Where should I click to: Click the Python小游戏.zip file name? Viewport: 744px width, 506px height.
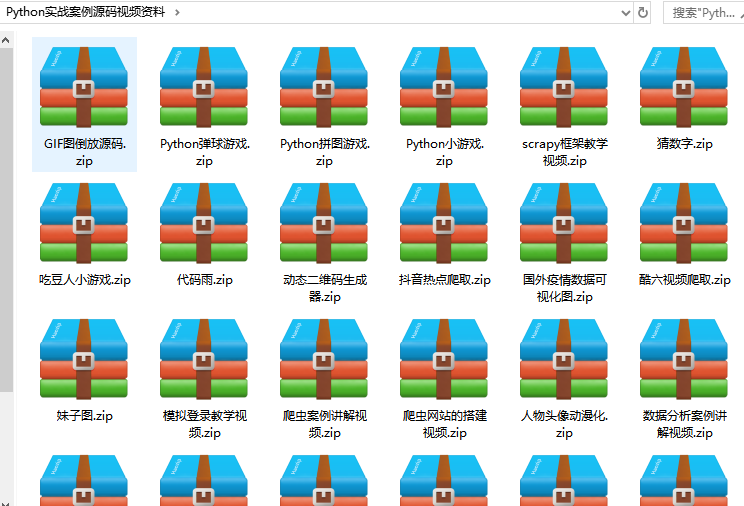pos(445,152)
